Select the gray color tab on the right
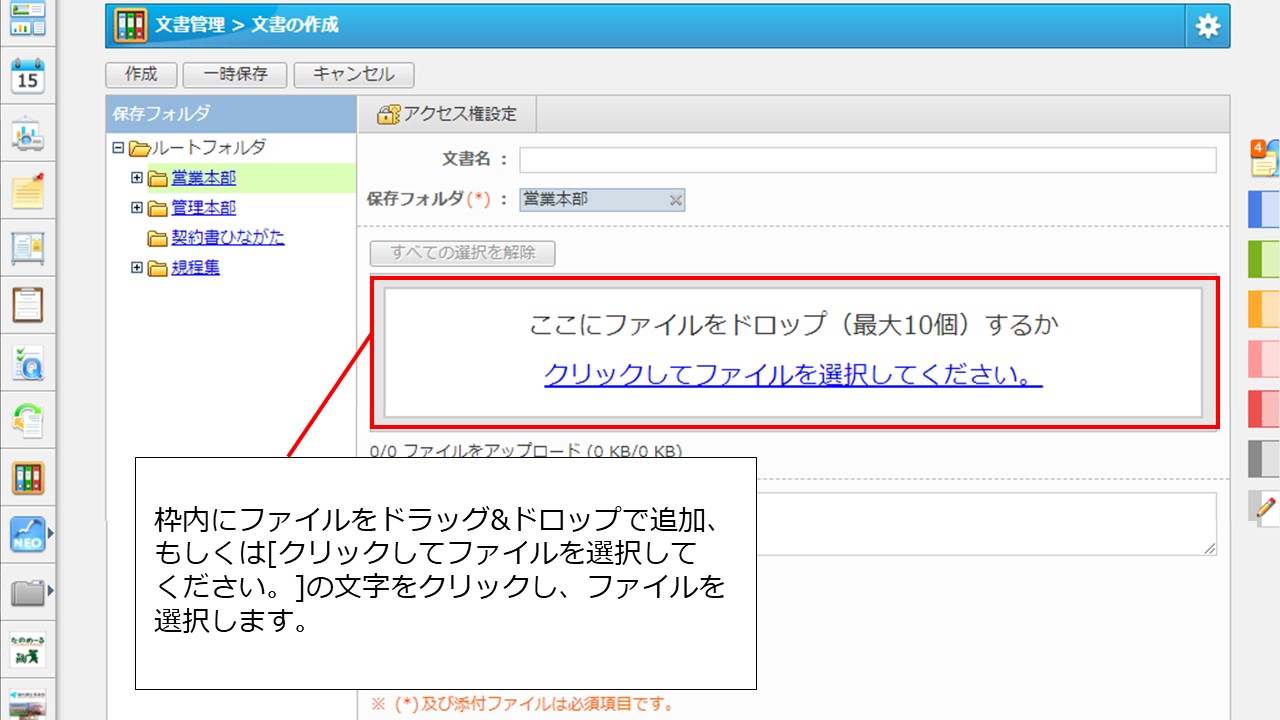This screenshot has width=1280, height=720. coord(1265,459)
